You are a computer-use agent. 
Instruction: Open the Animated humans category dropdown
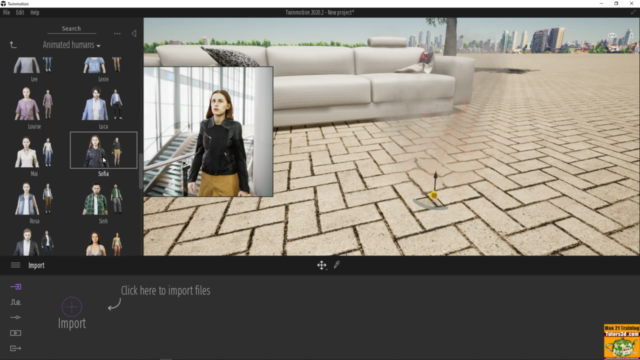pyautogui.click(x=71, y=45)
